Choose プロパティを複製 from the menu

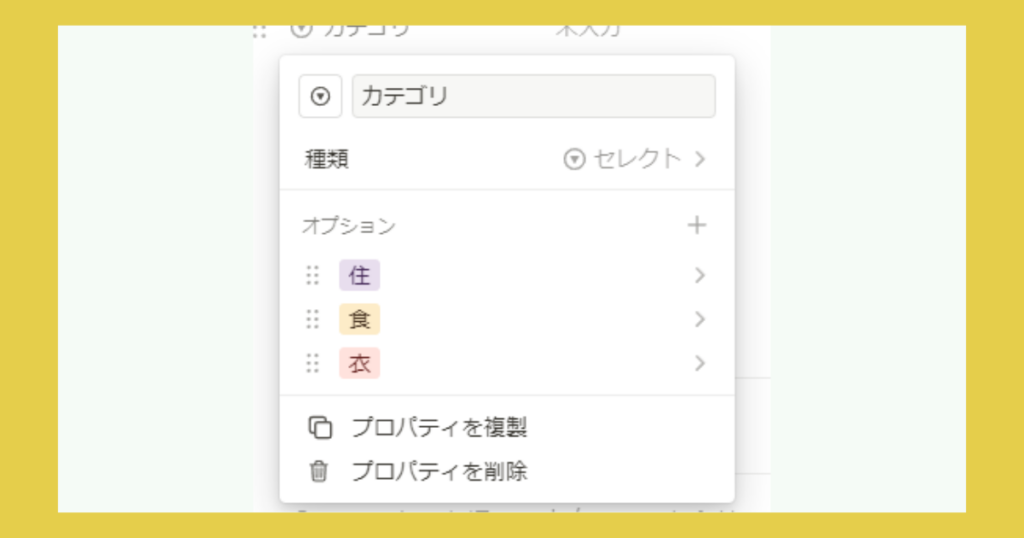[439, 428]
